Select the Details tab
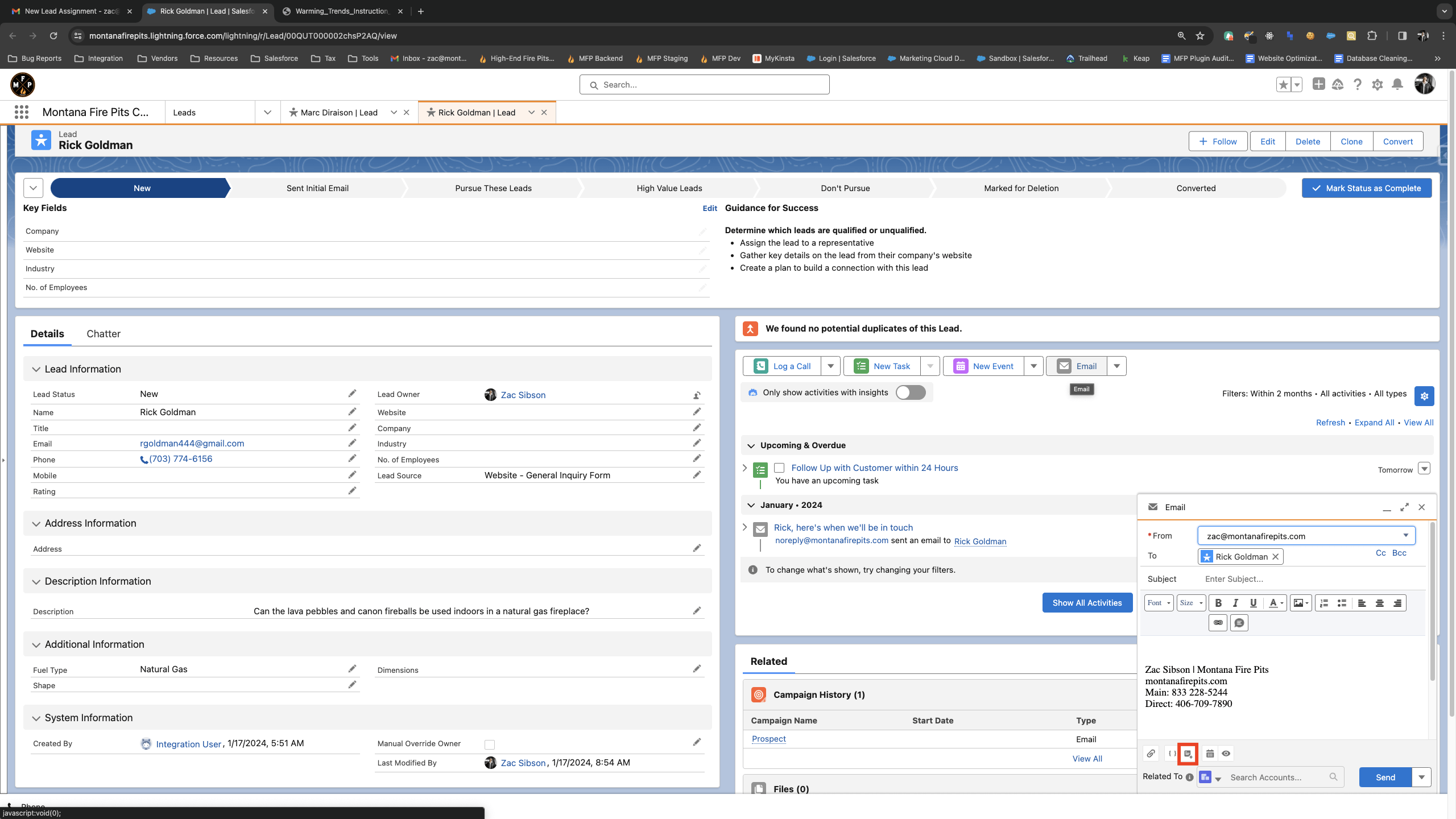1456x819 pixels. (47, 334)
